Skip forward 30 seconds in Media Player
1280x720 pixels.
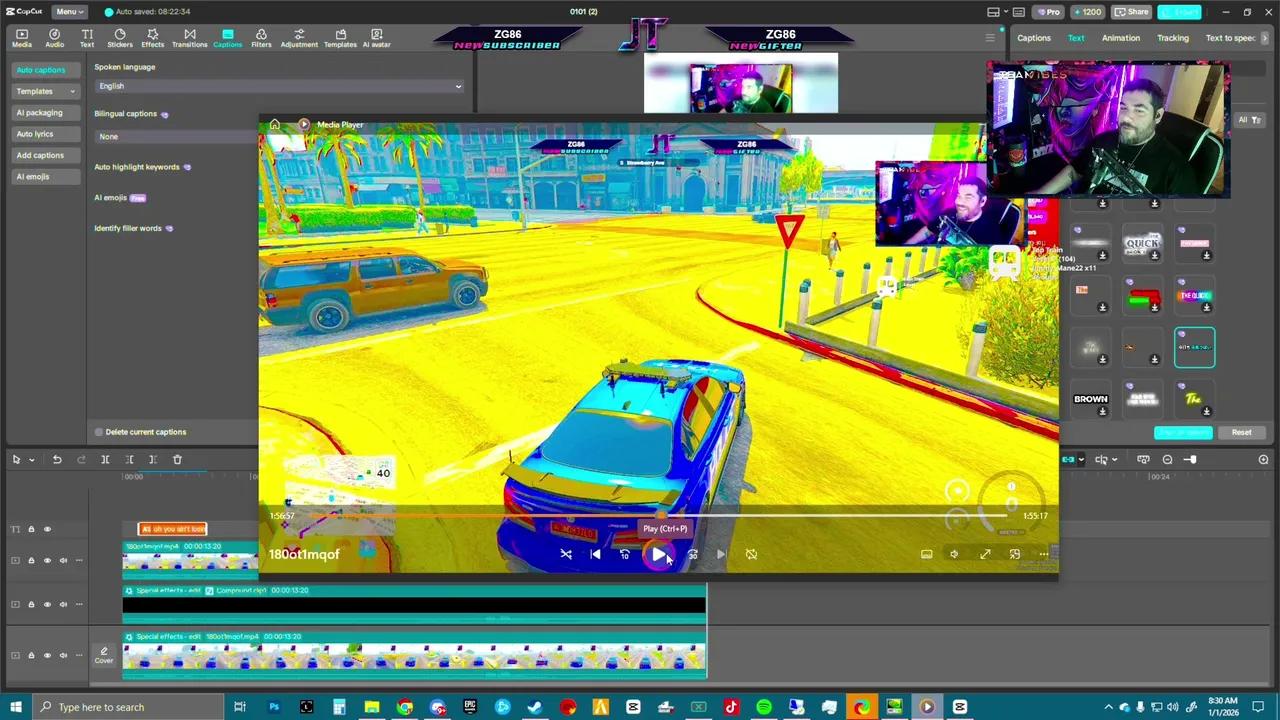coord(692,554)
